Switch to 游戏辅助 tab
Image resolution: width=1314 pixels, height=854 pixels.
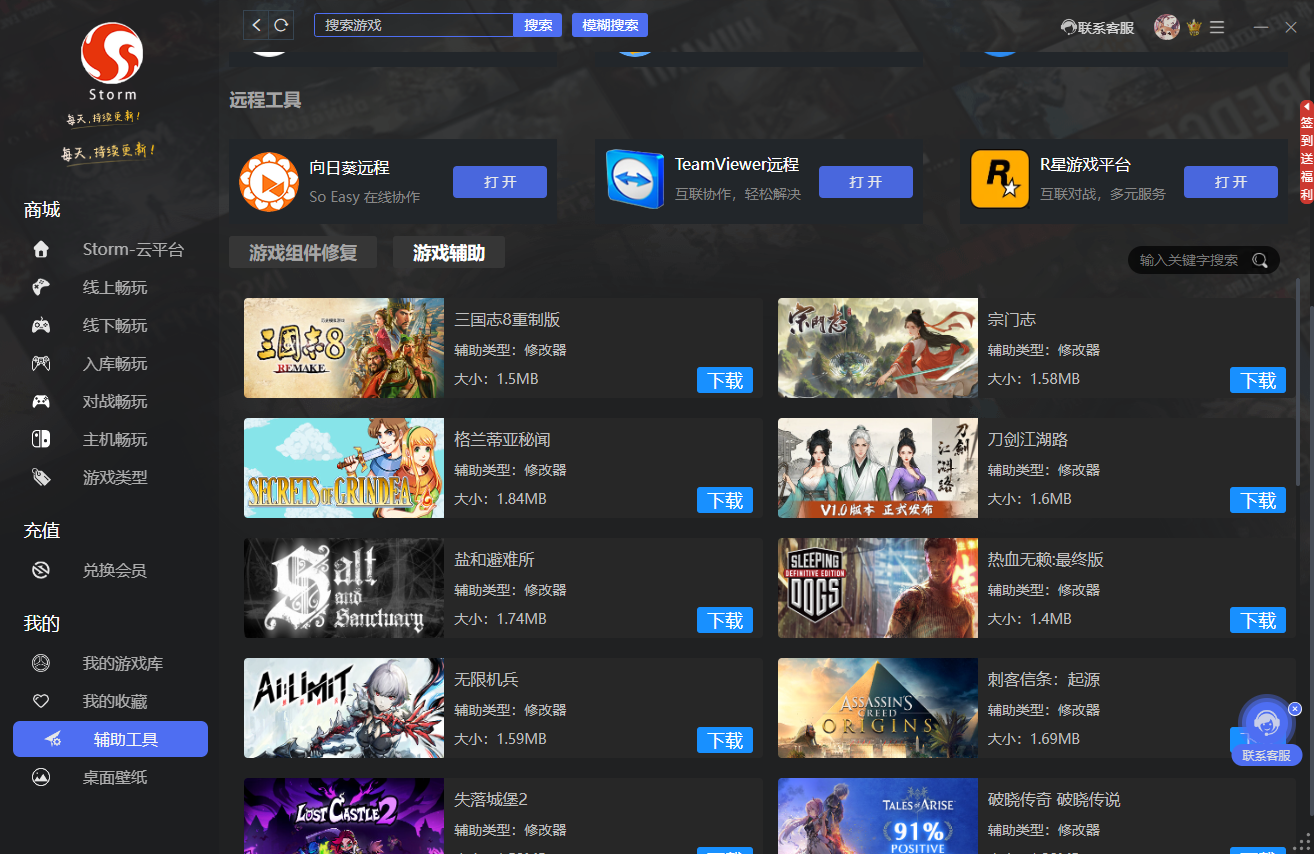[x=449, y=253]
